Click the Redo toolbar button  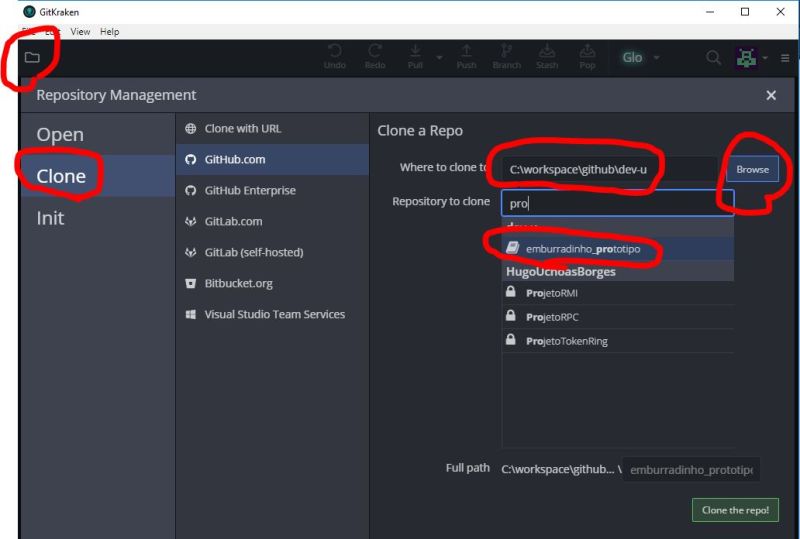(375, 57)
